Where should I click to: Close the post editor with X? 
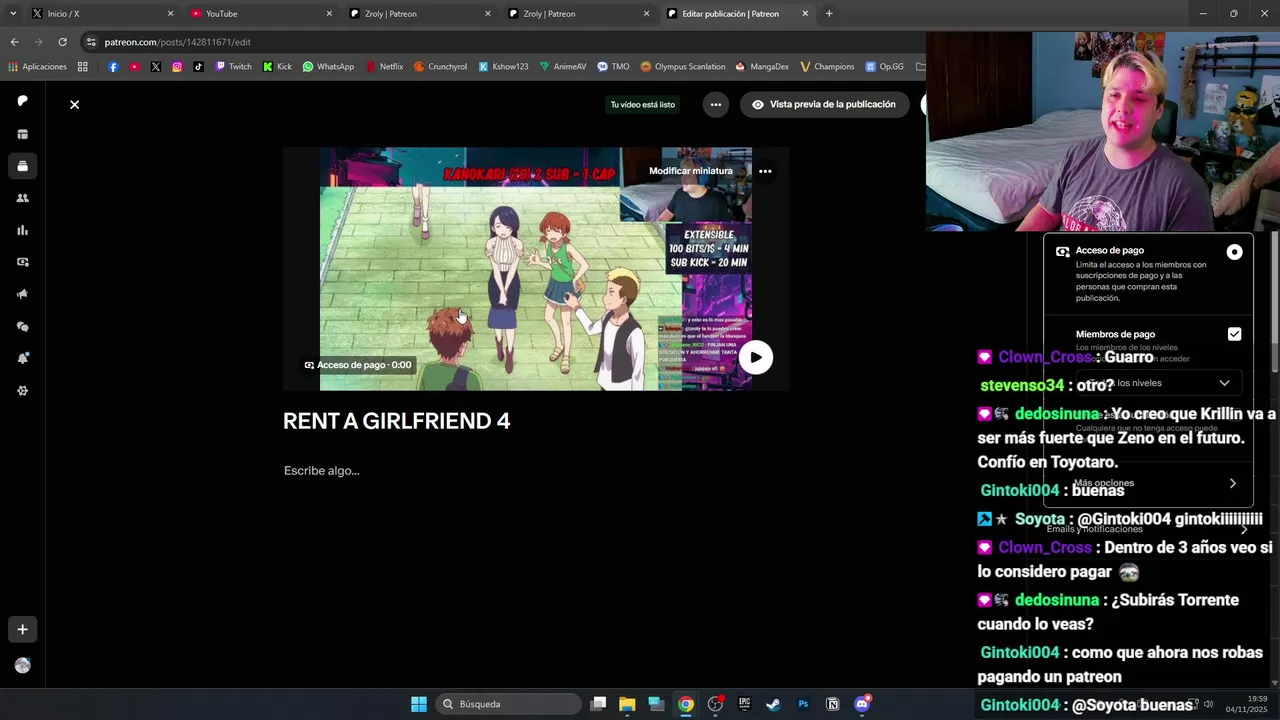[74, 104]
